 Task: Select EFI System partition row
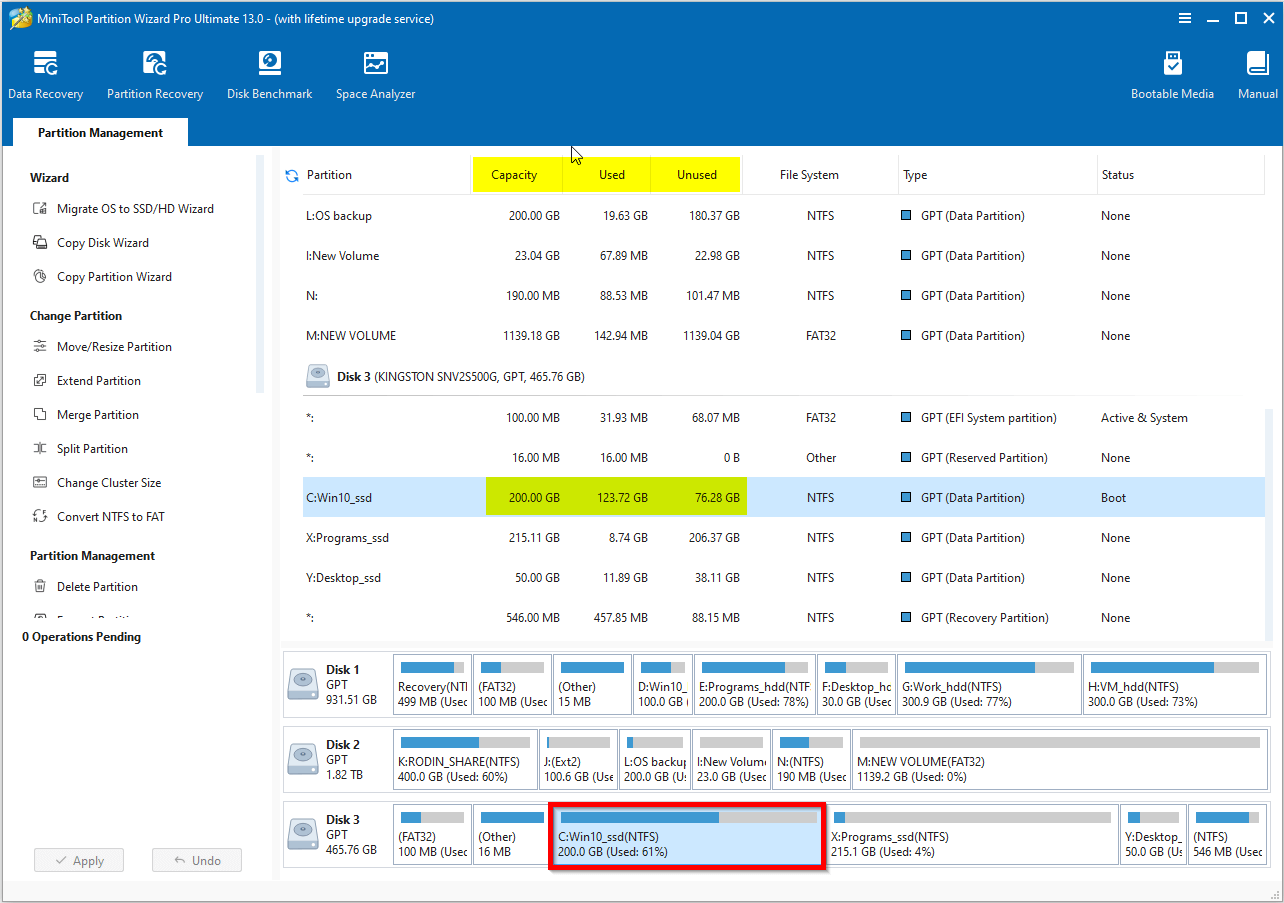tap(784, 418)
